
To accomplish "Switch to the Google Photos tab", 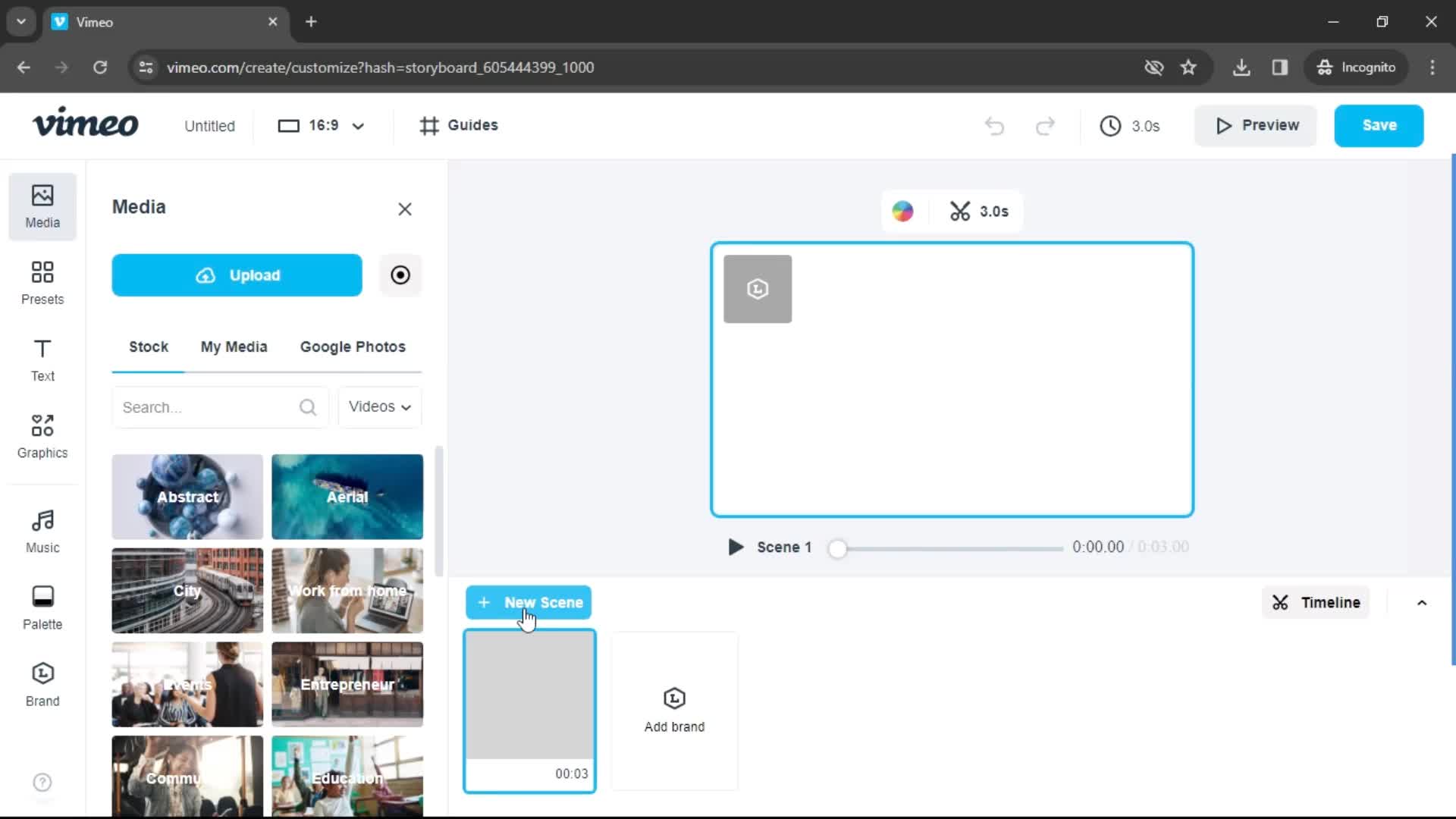I will click(353, 347).
